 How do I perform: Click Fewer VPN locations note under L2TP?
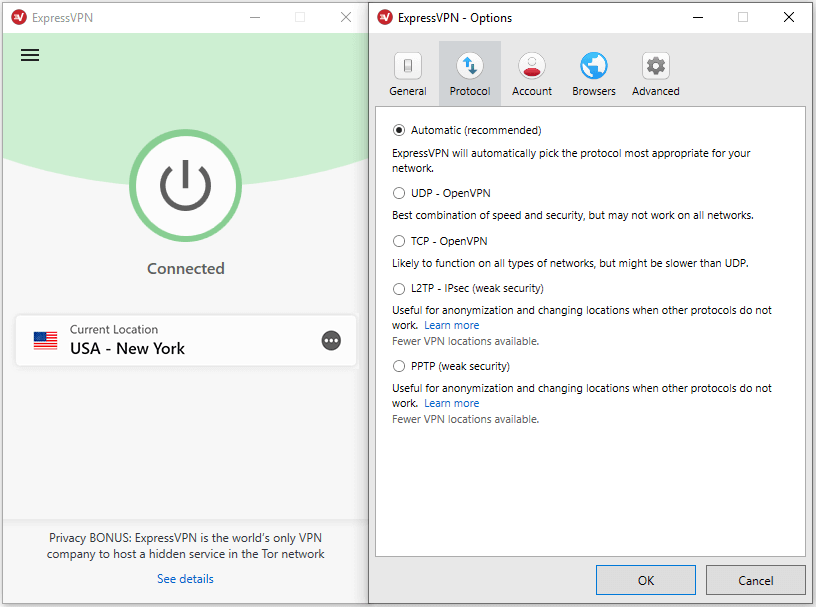click(x=466, y=342)
